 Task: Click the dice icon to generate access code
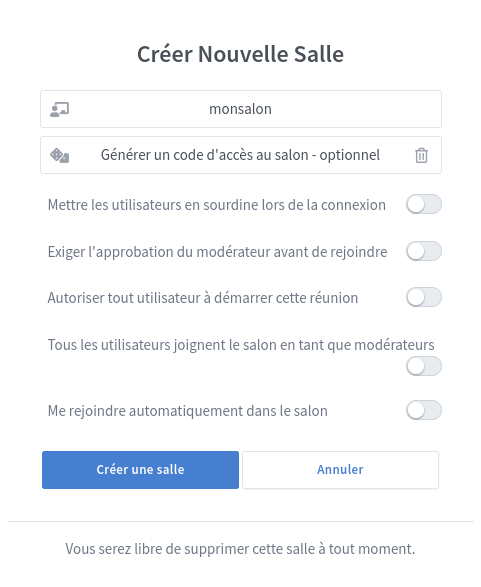(60, 155)
